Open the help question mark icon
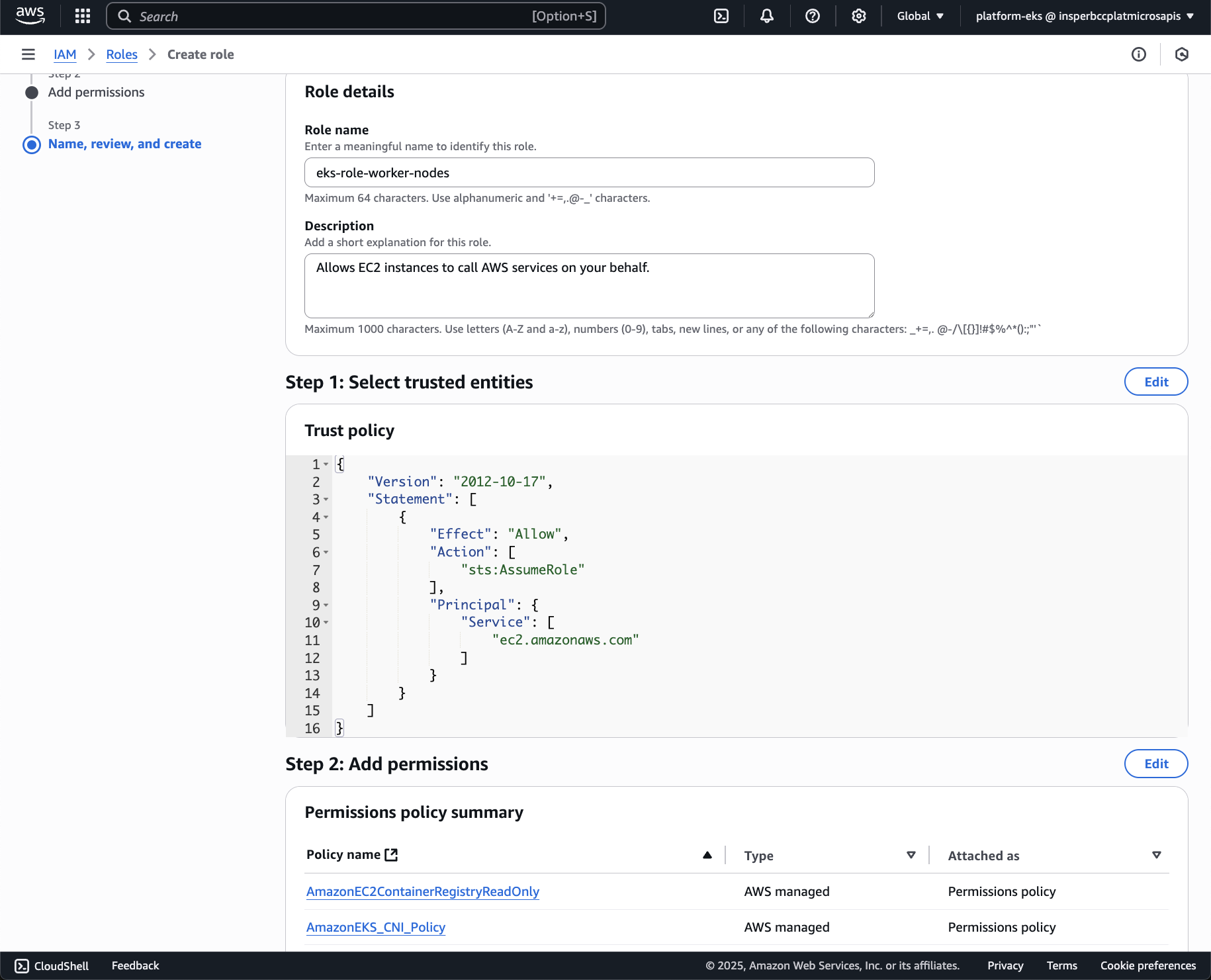1211x980 pixels. coord(813,16)
